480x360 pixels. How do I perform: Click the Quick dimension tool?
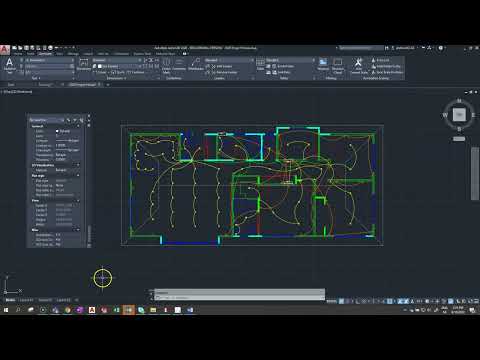point(118,72)
